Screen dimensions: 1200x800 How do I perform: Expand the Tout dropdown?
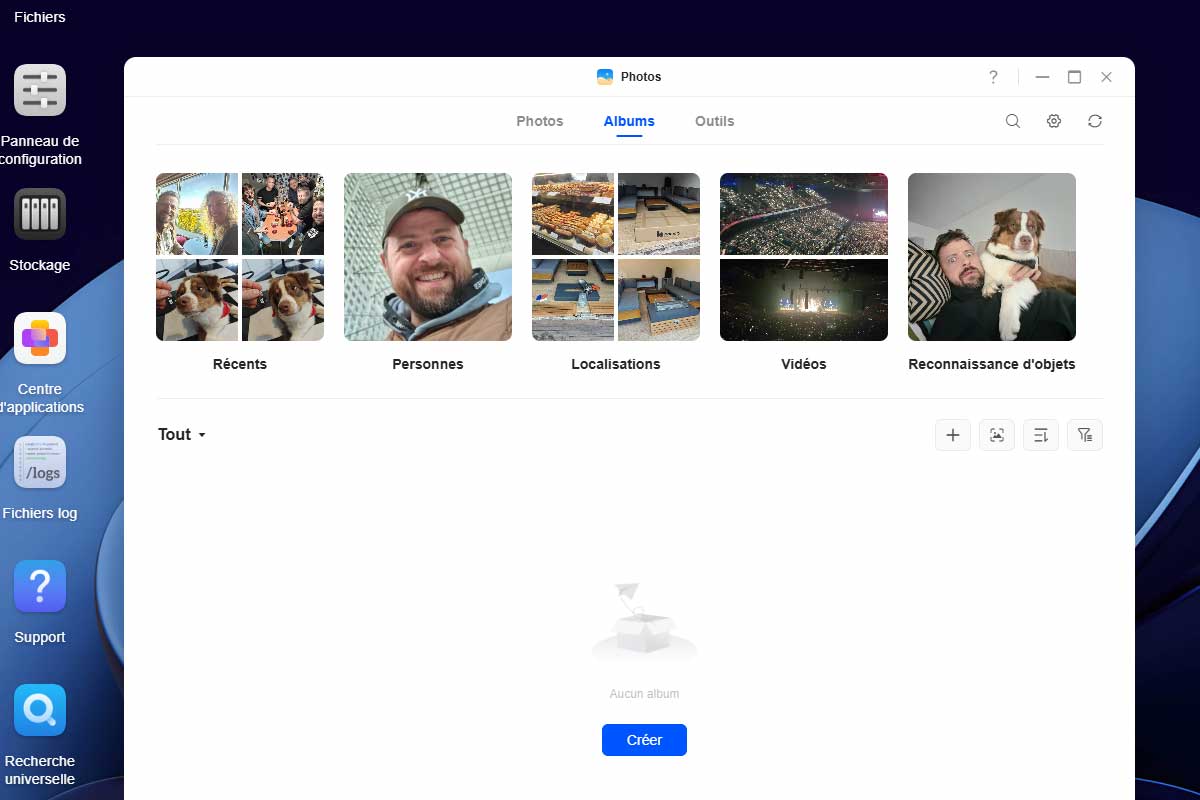182,435
